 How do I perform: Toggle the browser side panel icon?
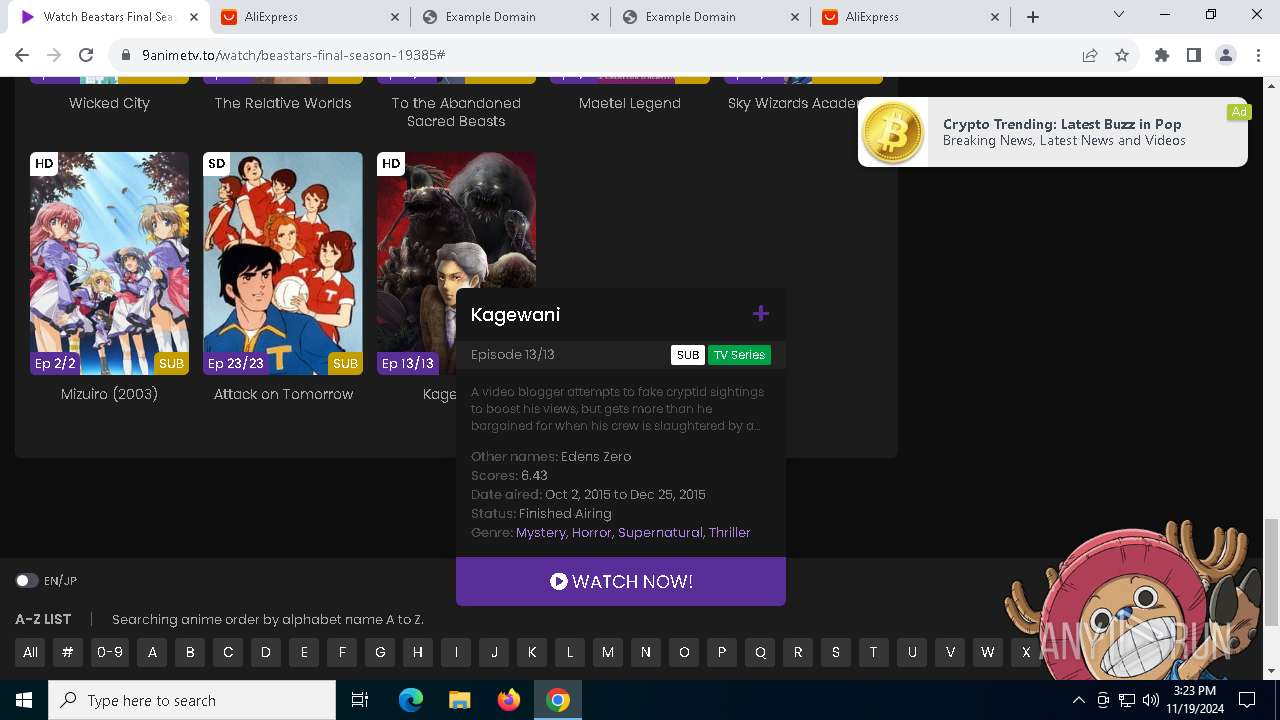click(x=1194, y=55)
